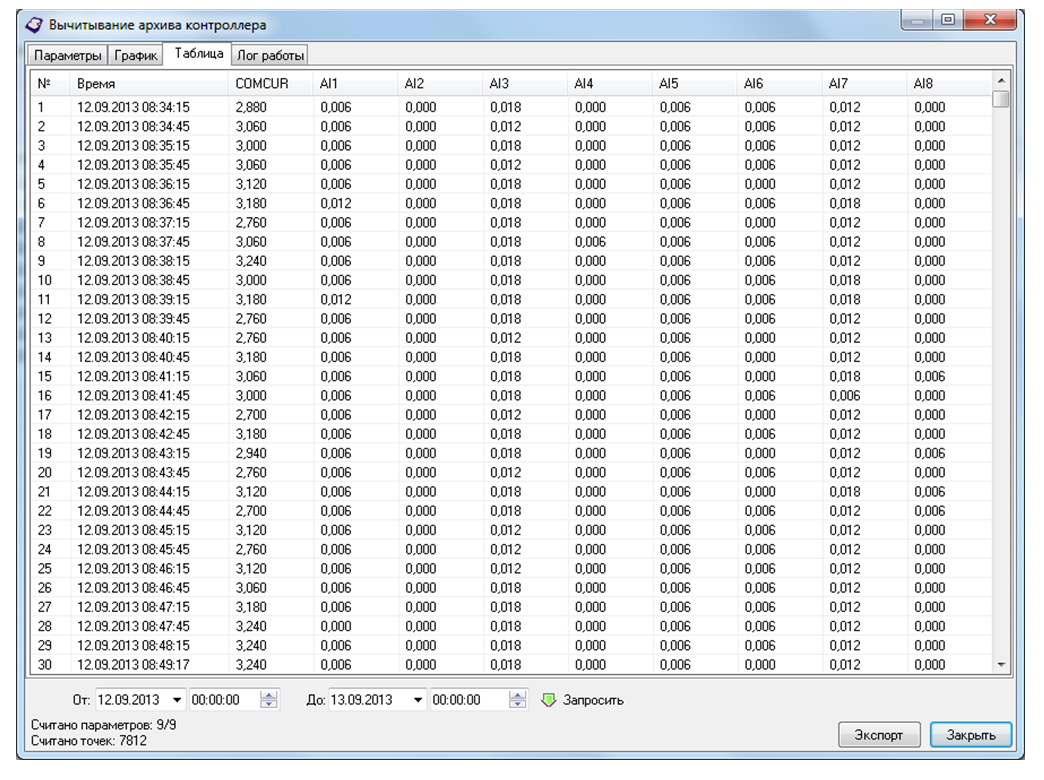
Task: Sort by the COMCUR column header
Action: pos(262,84)
